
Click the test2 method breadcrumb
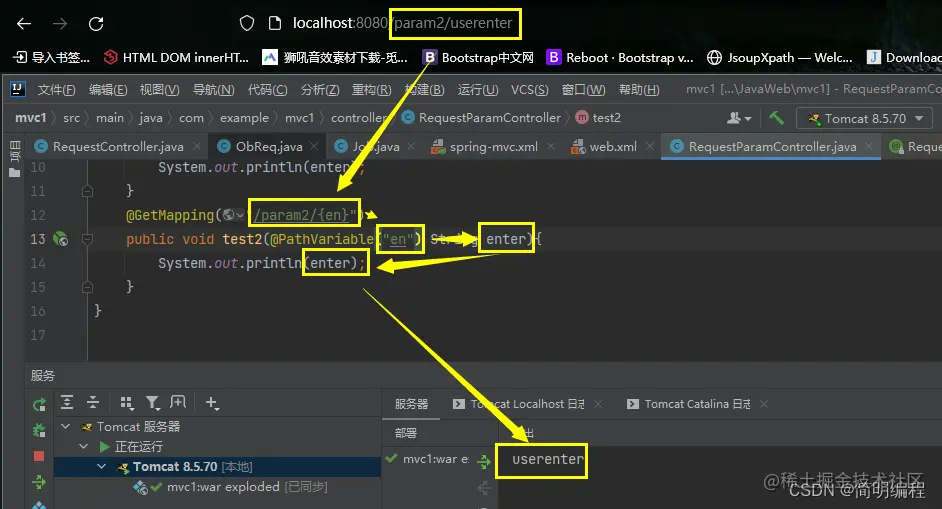pyautogui.click(x=598, y=118)
